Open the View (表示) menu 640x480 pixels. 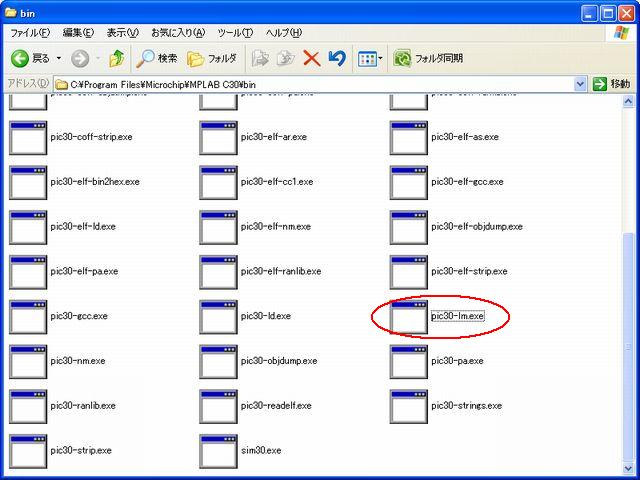click(122, 33)
